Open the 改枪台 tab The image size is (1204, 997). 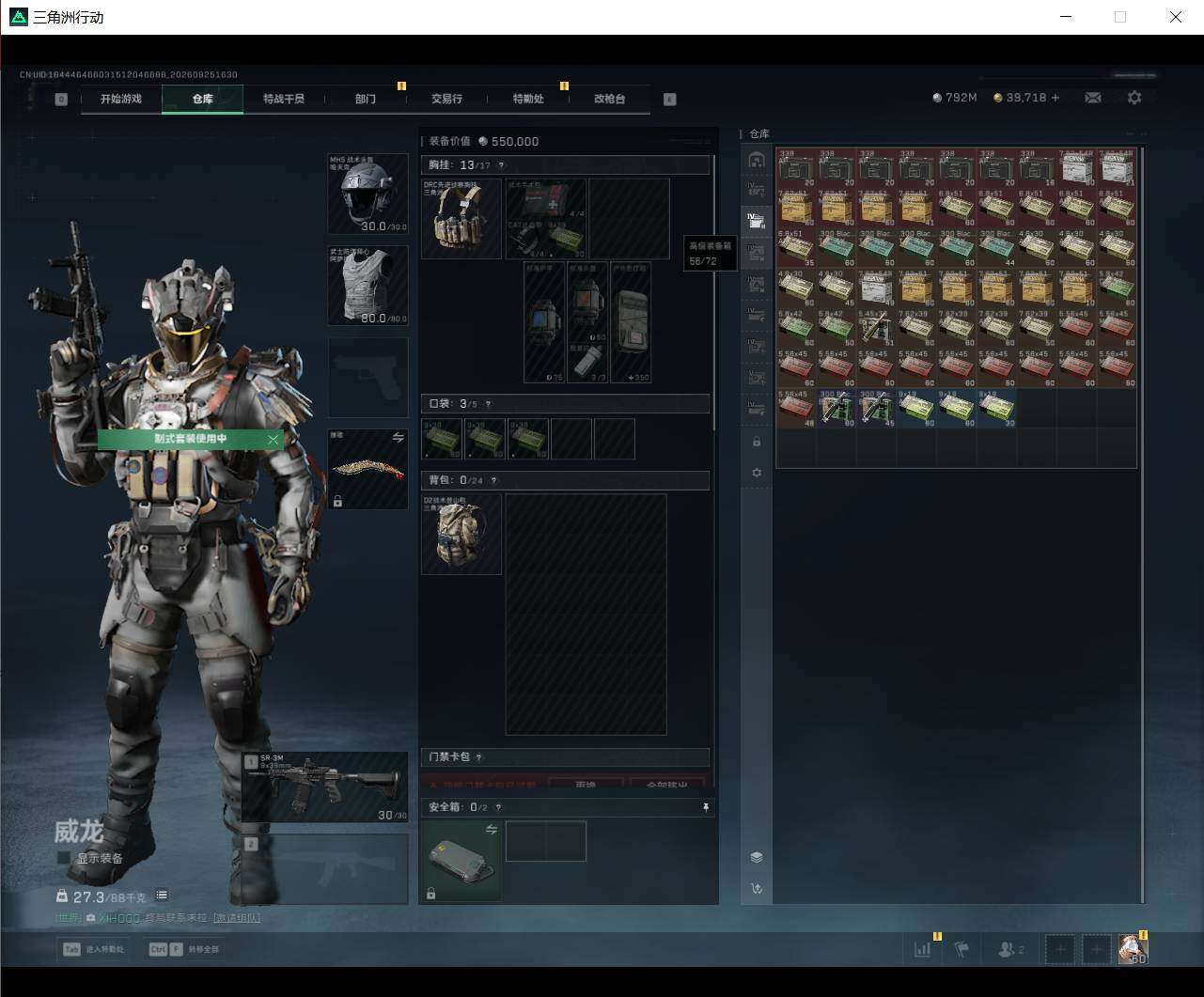tap(610, 99)
